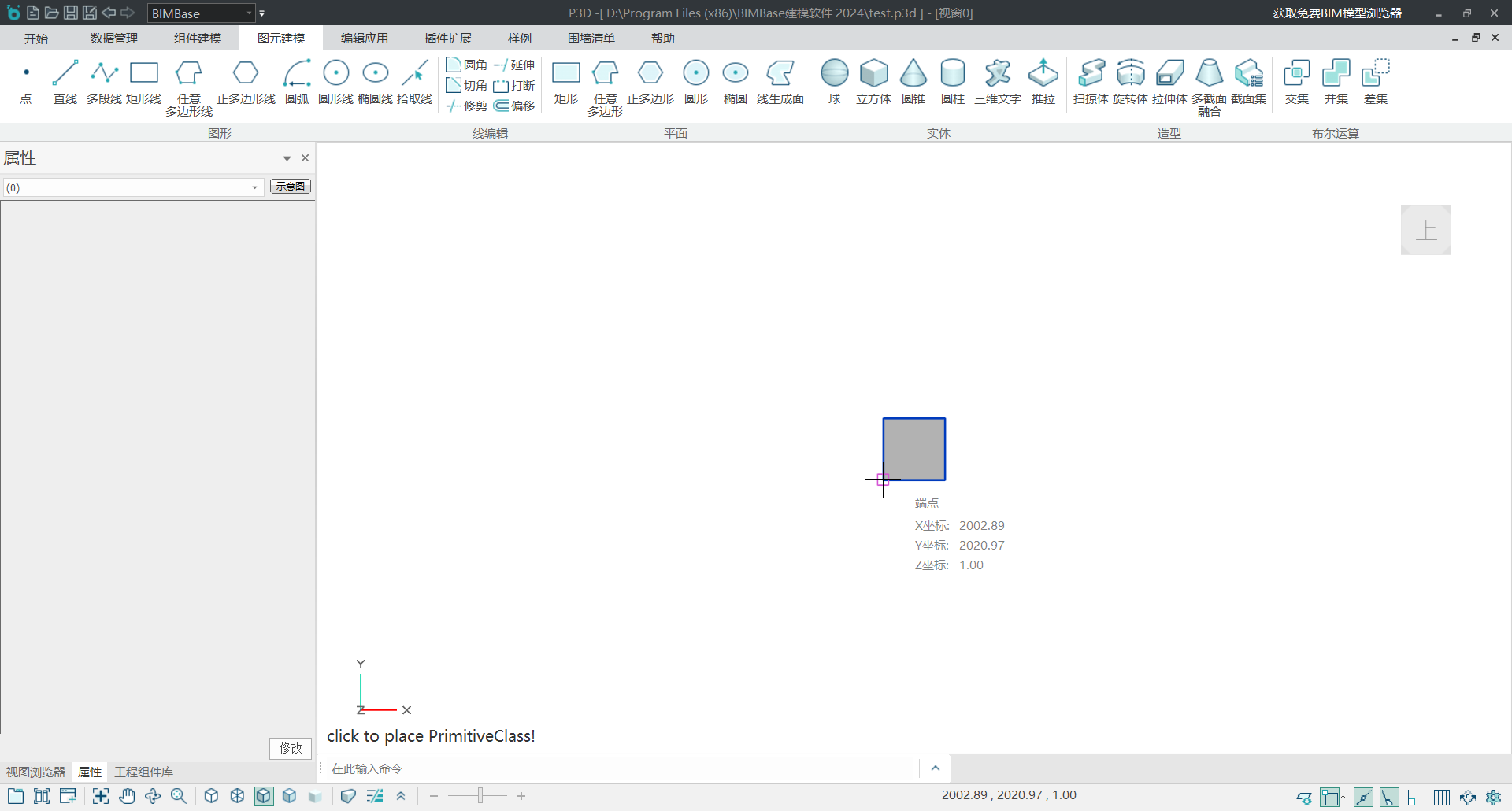Toggle the highlighted shaded cube display mode
Image resolution: width=1512 pixels, height=811 pixels.
pos(264,796)
